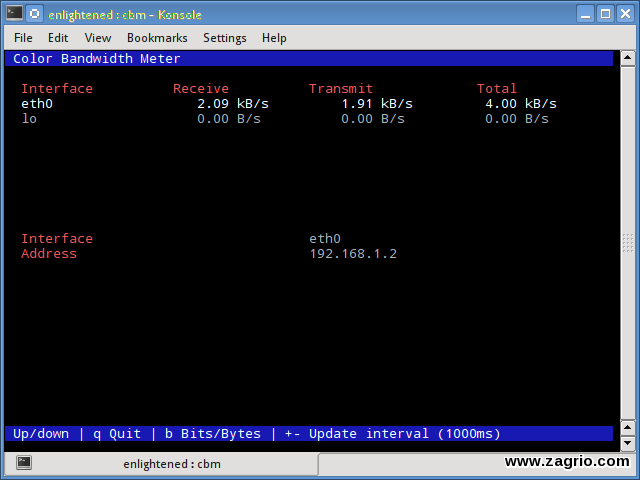The height and width of the screenshot is (480, 640).
Task: Click the scroll up arrow near bottom
Action: (x=627, y=428)
